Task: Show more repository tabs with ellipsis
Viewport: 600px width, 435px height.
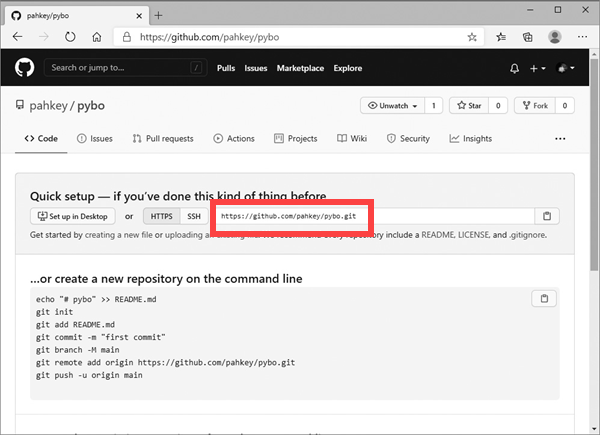Action: (x=560, y=139)
